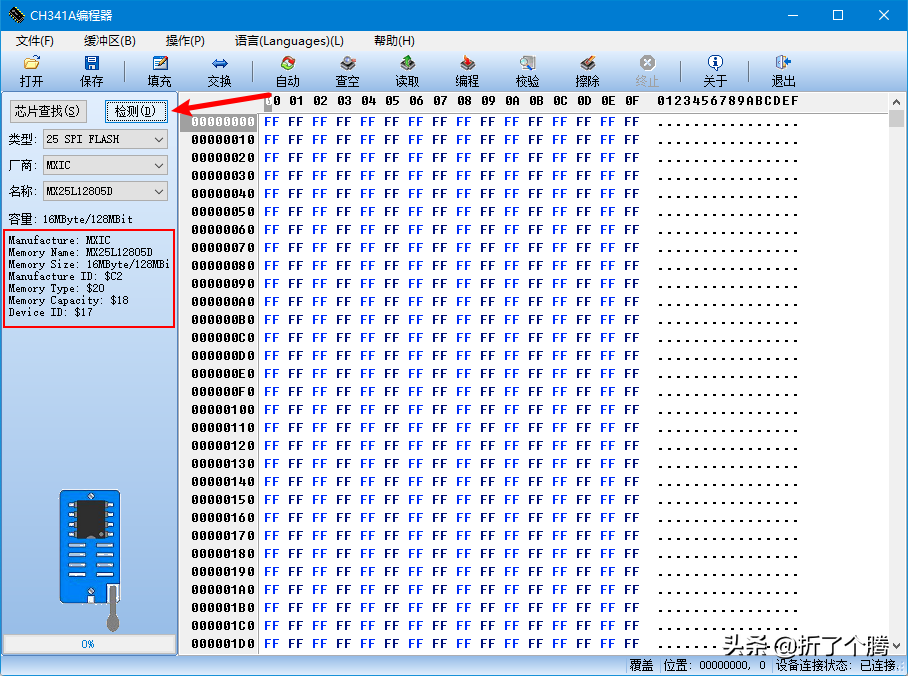
Task: Select address row 000000F0
Action: [x=223, y=392]
